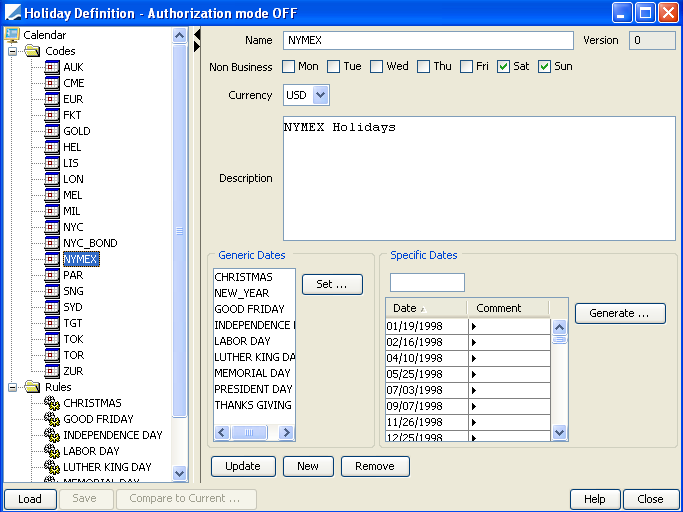The width and height of the screenshot is (683, 512).
Task: Expand comment arrow for 11/26/1998
Action: [474, 422]
